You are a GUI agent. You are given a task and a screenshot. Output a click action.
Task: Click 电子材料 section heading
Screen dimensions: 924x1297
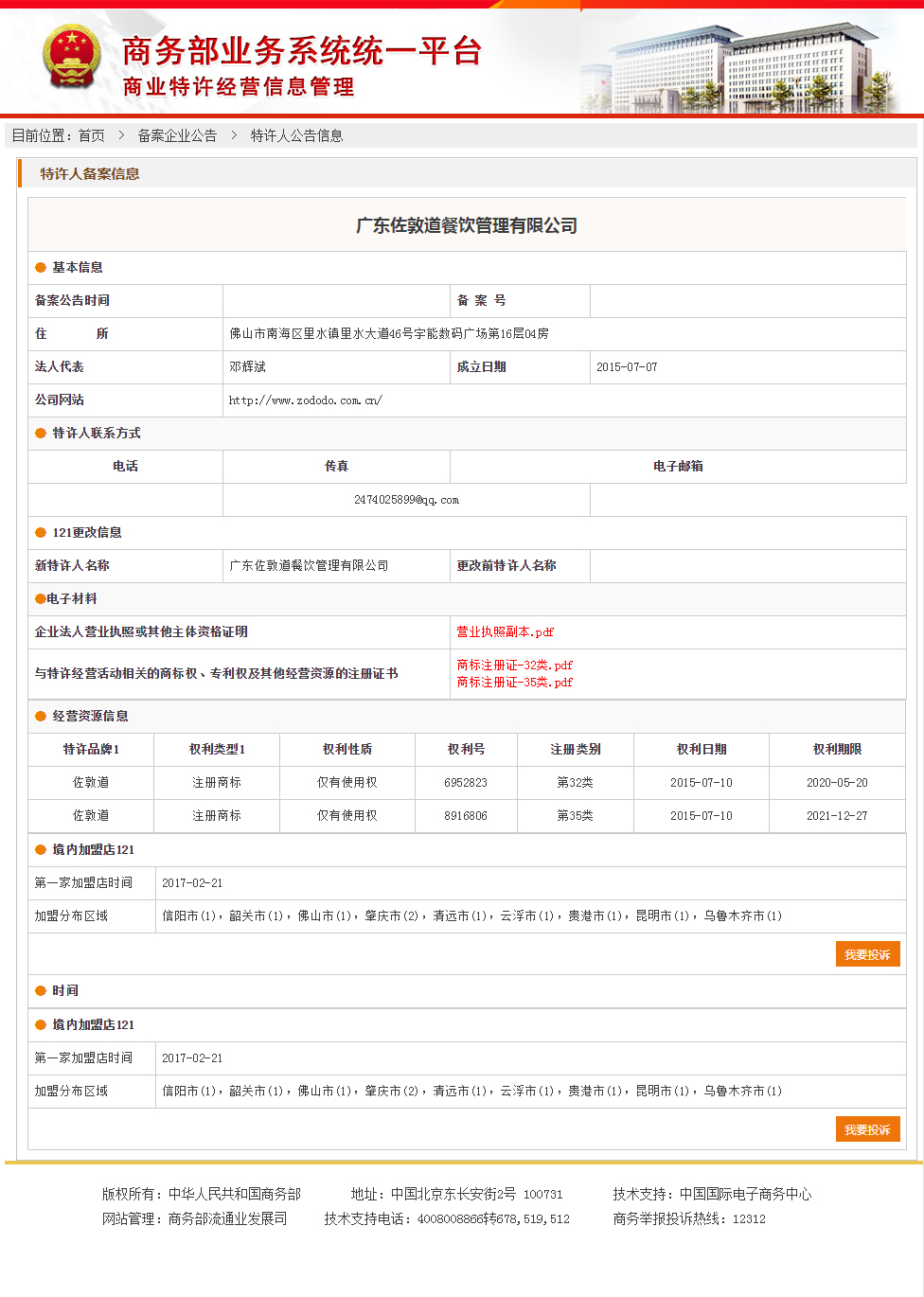click(x=72, y=598)
